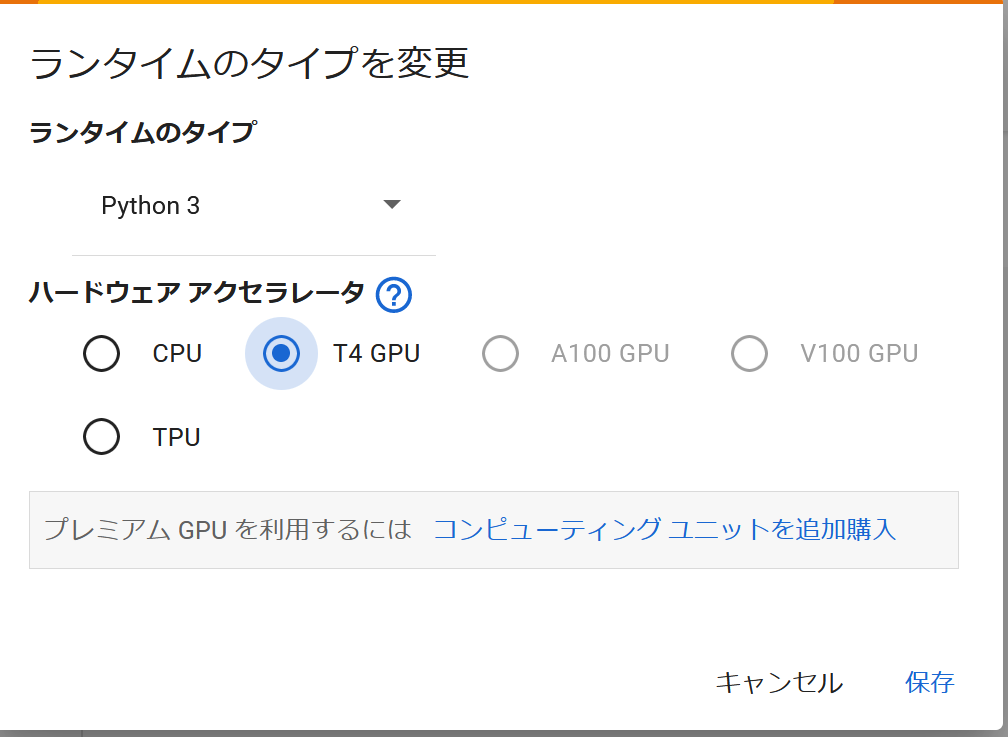Choose the disabled A100 GPU radio button

(x=500, y=354)
